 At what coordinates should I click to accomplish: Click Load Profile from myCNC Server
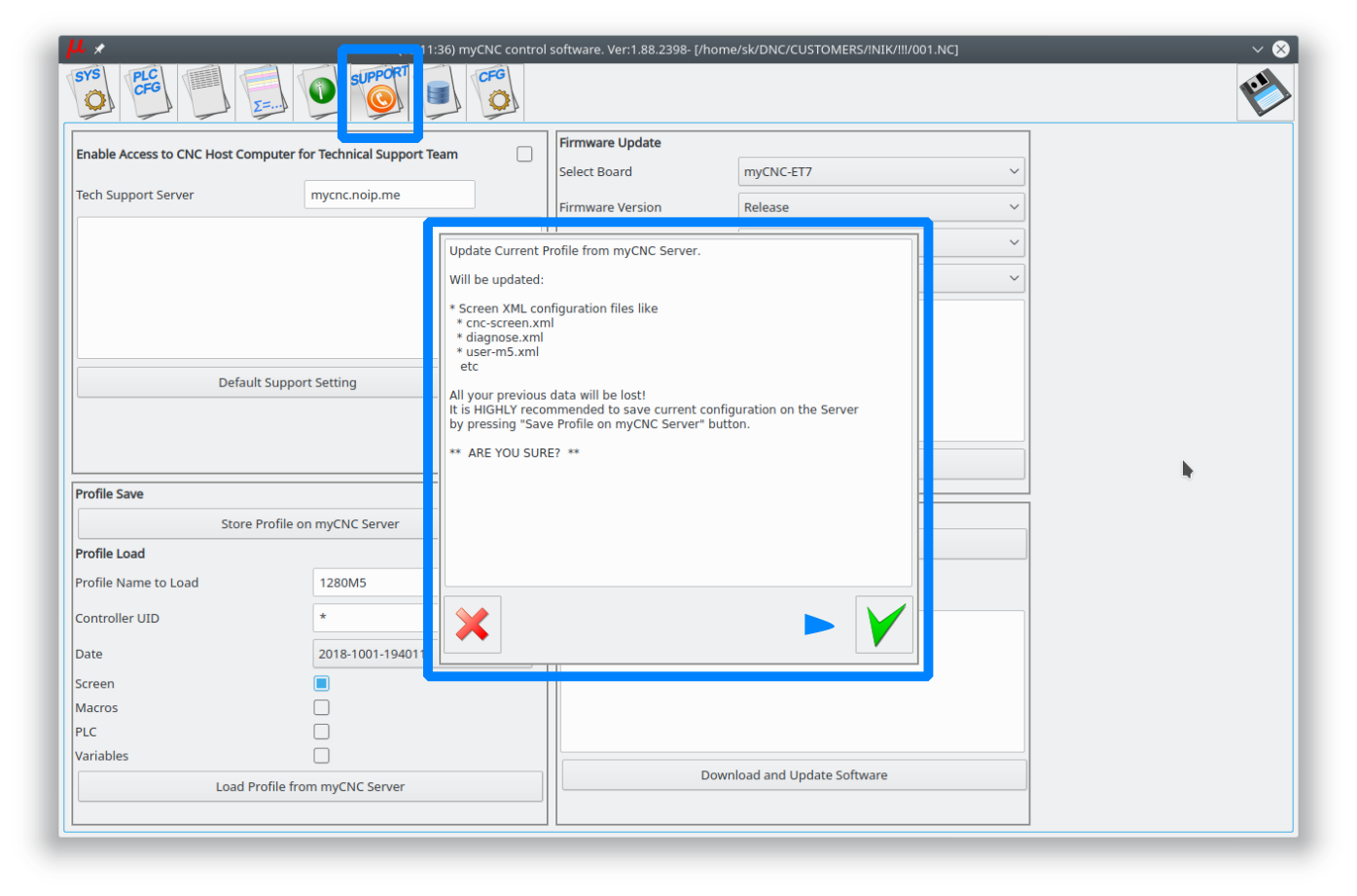click(x=309, y=787)
